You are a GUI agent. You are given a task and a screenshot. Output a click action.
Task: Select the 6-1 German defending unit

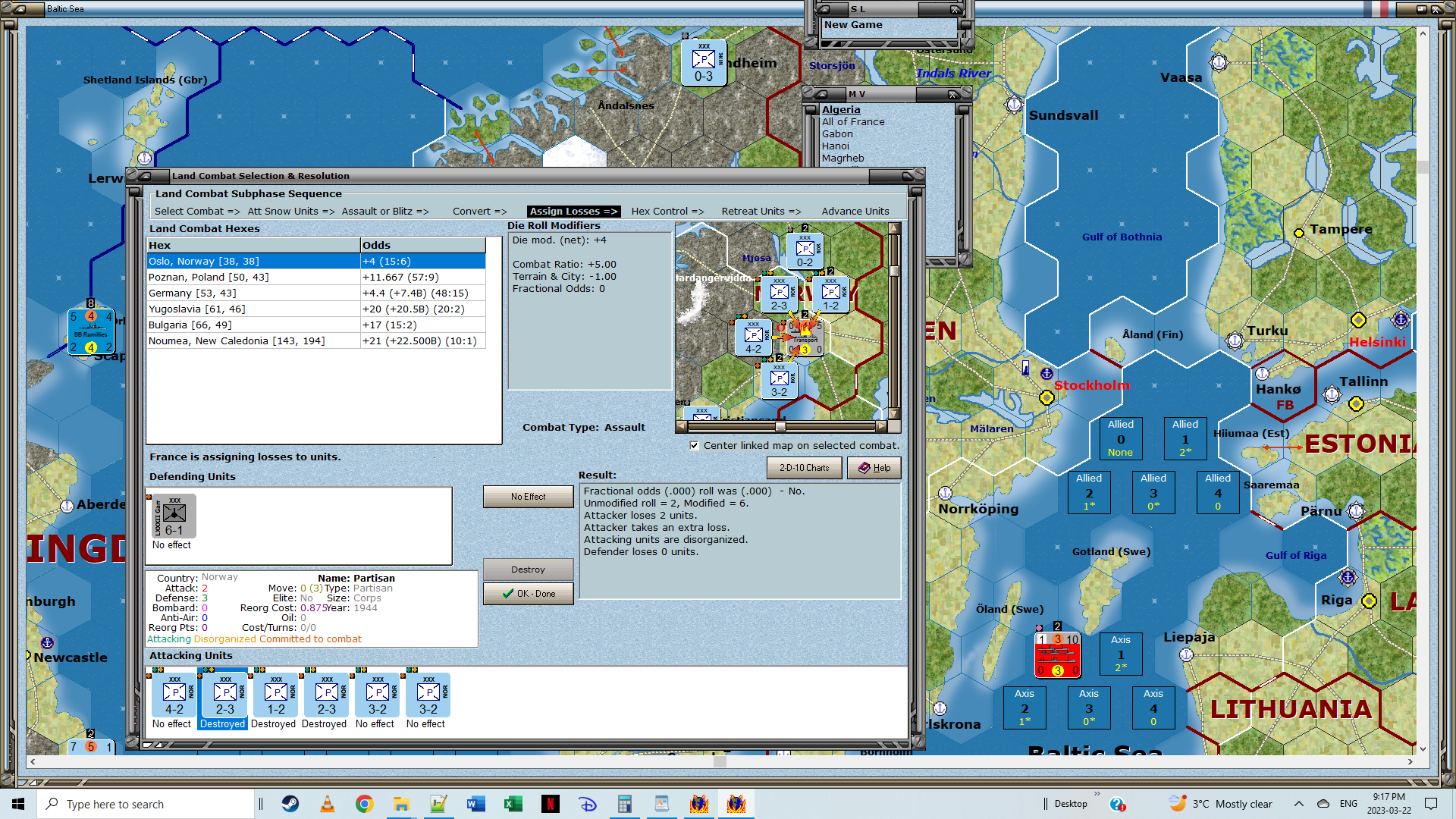click(174, 516)
